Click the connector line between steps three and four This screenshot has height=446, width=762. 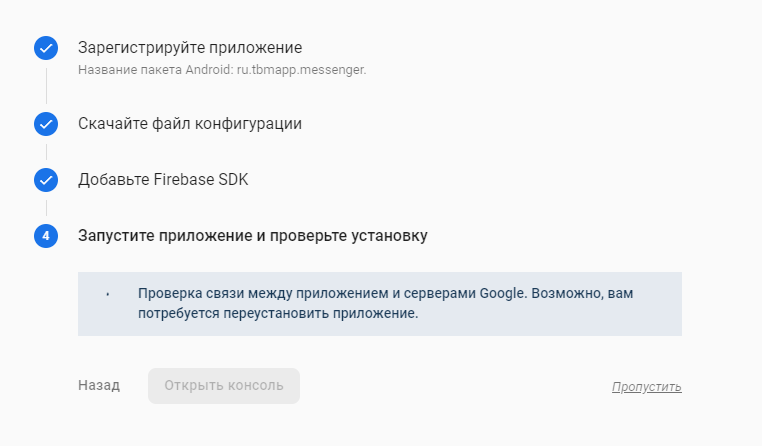[x=46, y=208]
